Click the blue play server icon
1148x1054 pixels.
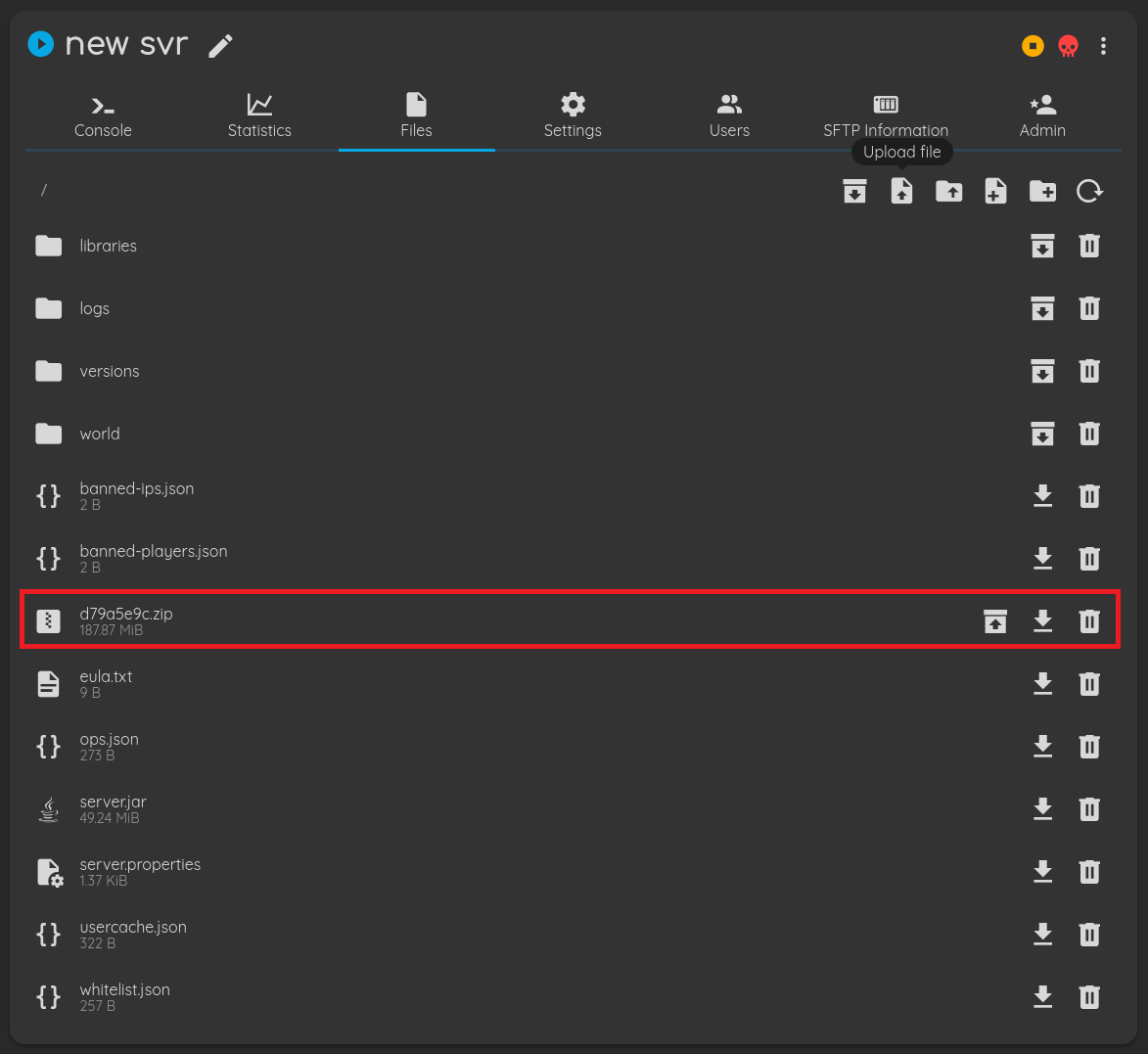point(40,44)
